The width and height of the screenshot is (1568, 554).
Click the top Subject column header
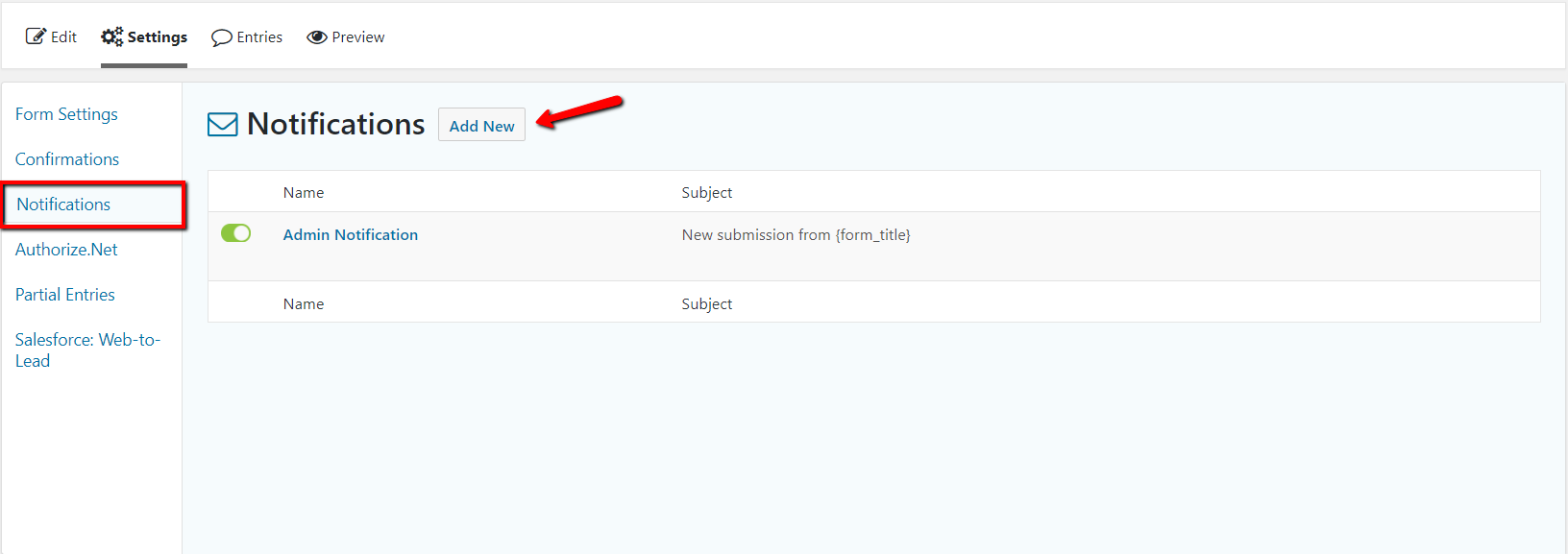pos(707,193)
